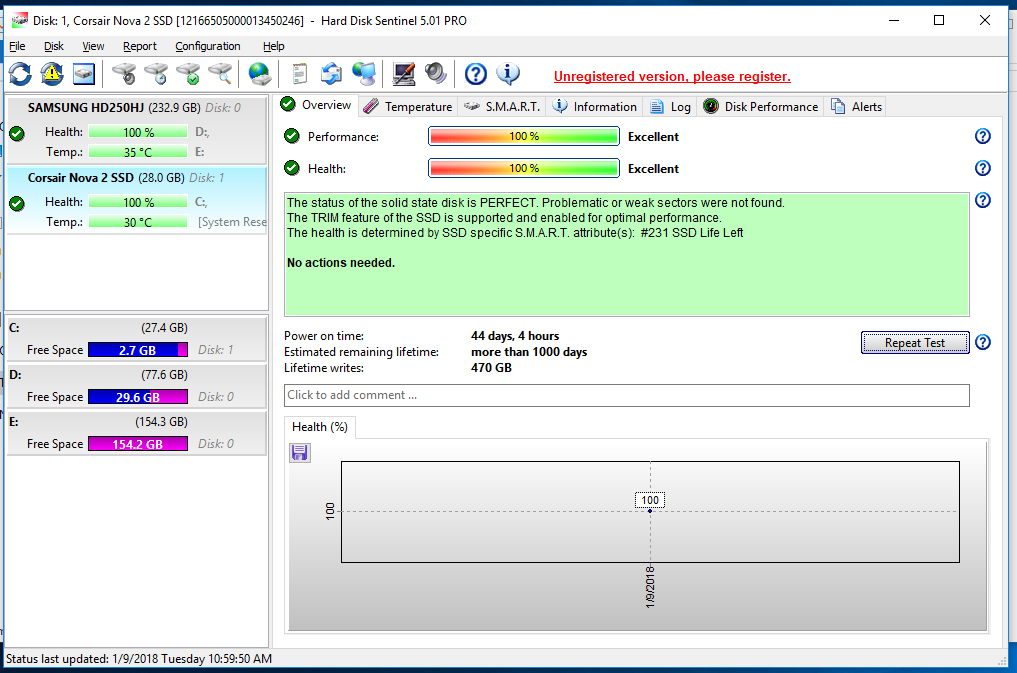Click the 100 data point on health graph
The image size is (1017, 673).
click(650, 511)
